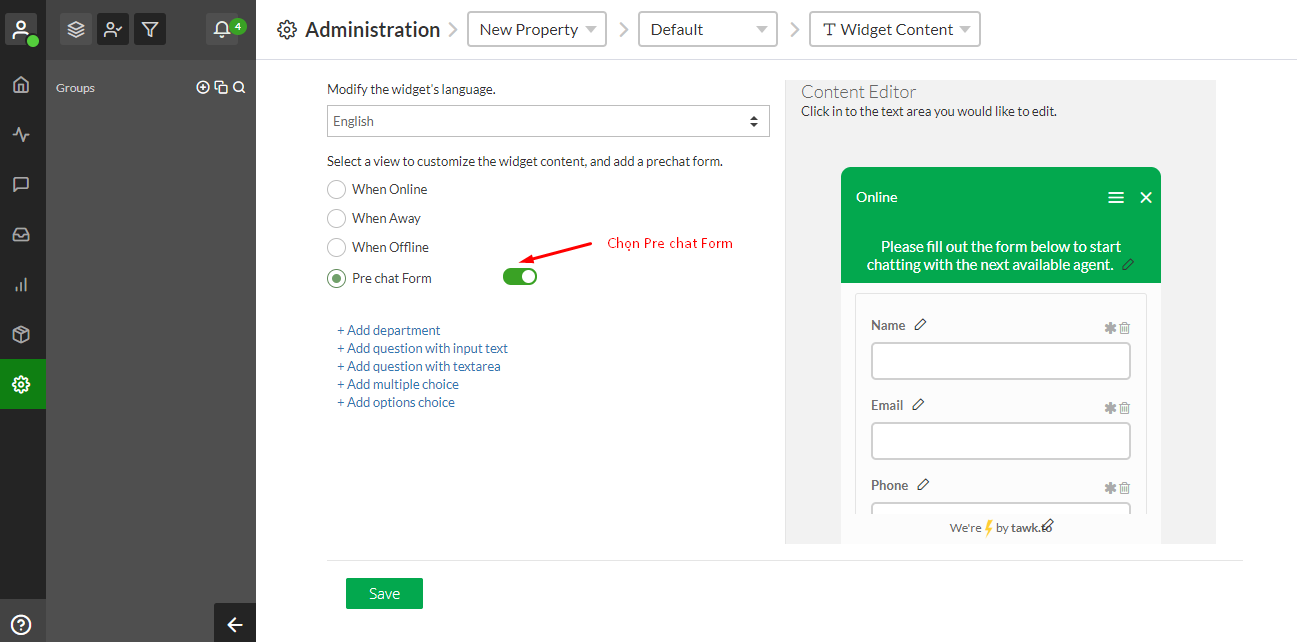Open the Administration gear icon in sidebar
The image size is (1297, 642).
click(22, 384)
